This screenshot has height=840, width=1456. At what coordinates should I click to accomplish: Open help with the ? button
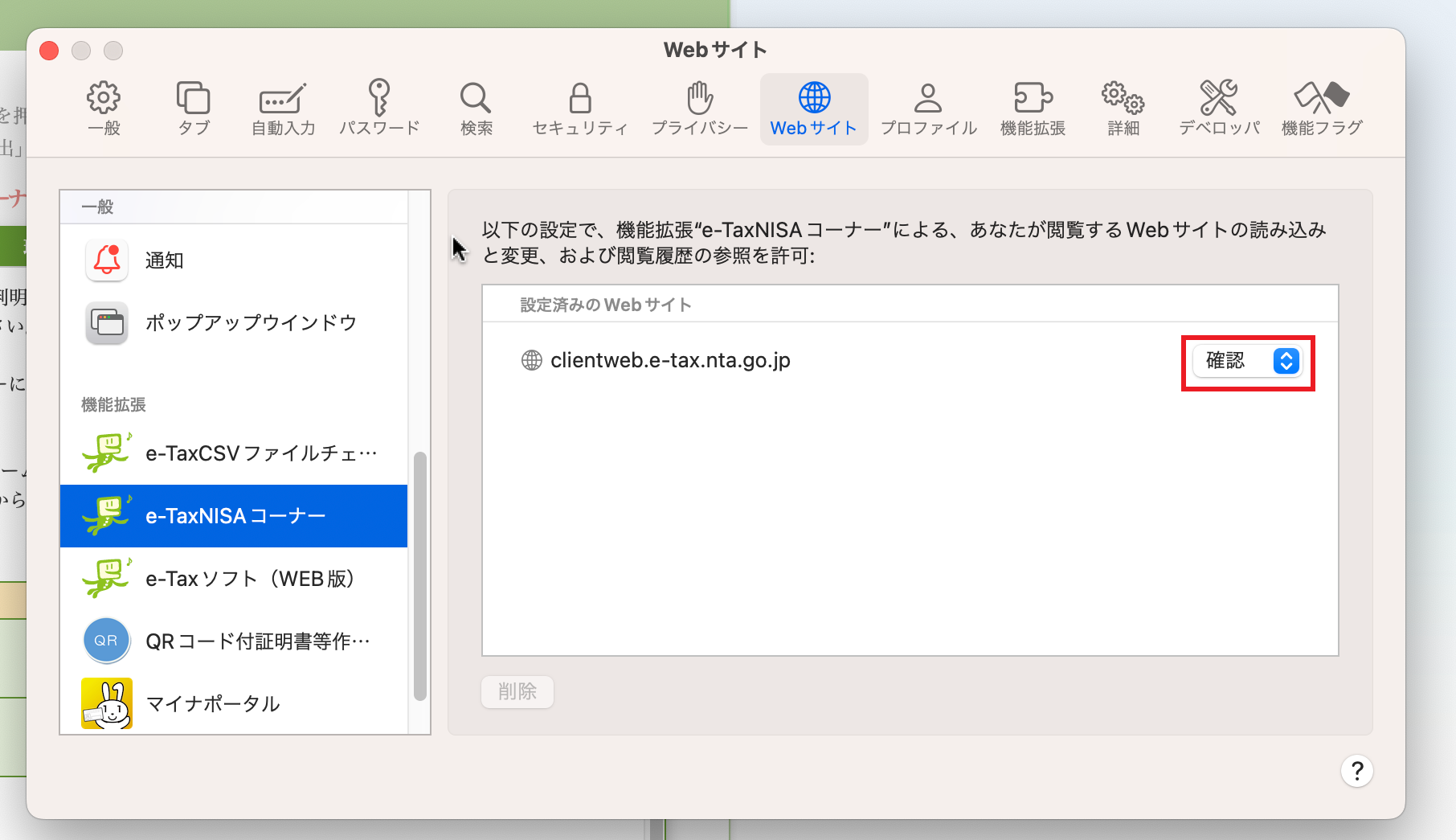[1357, 771]
